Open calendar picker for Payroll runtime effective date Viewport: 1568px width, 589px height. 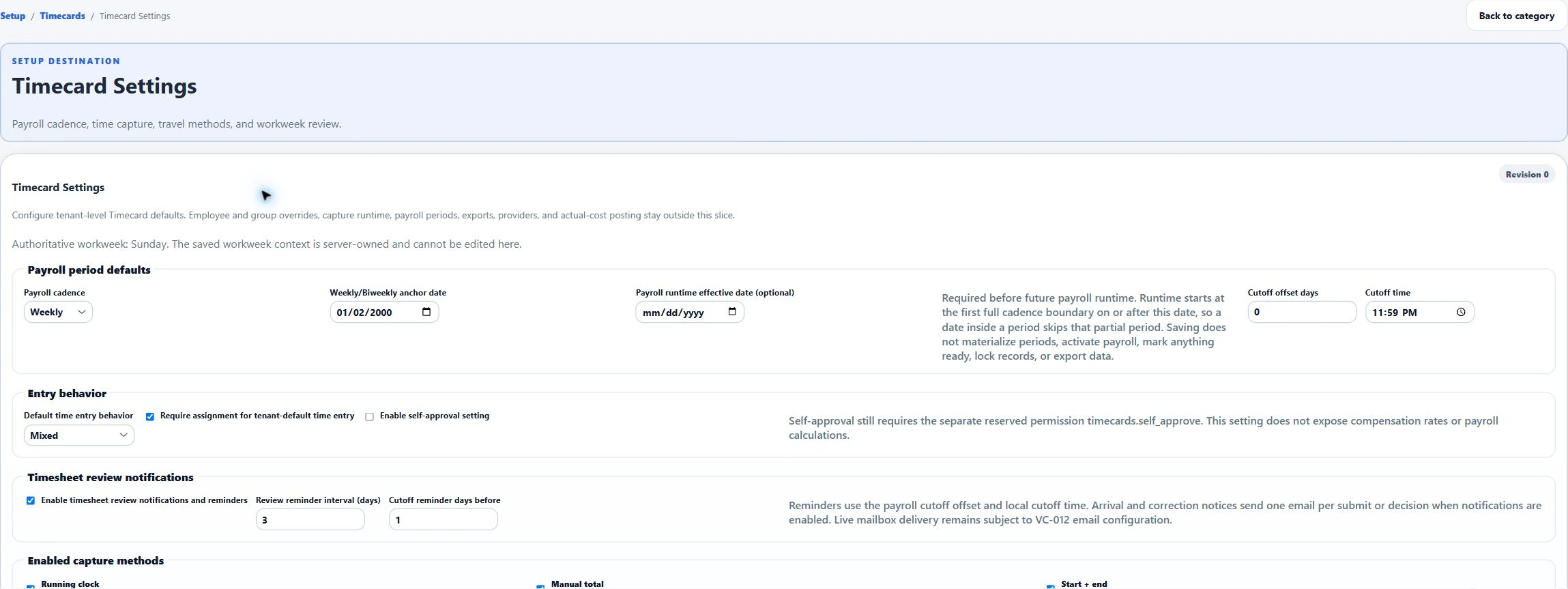tap(732, 312)
